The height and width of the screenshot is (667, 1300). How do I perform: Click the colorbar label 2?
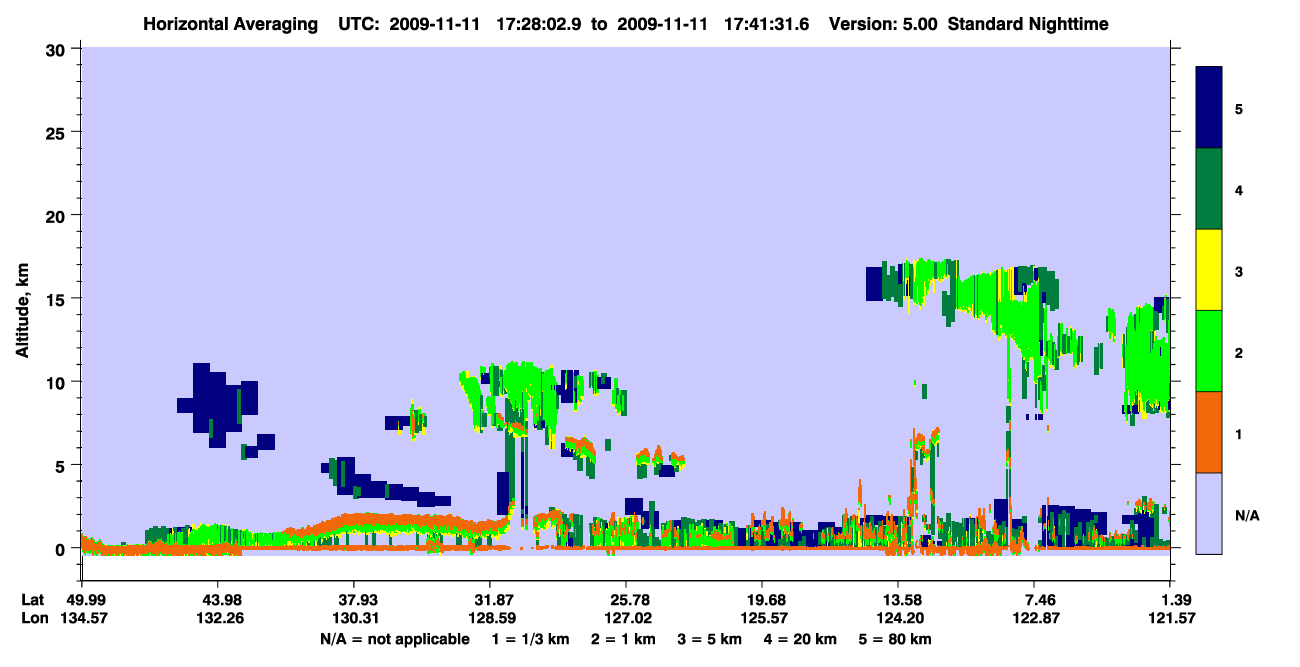click(x=1239, y=352)
